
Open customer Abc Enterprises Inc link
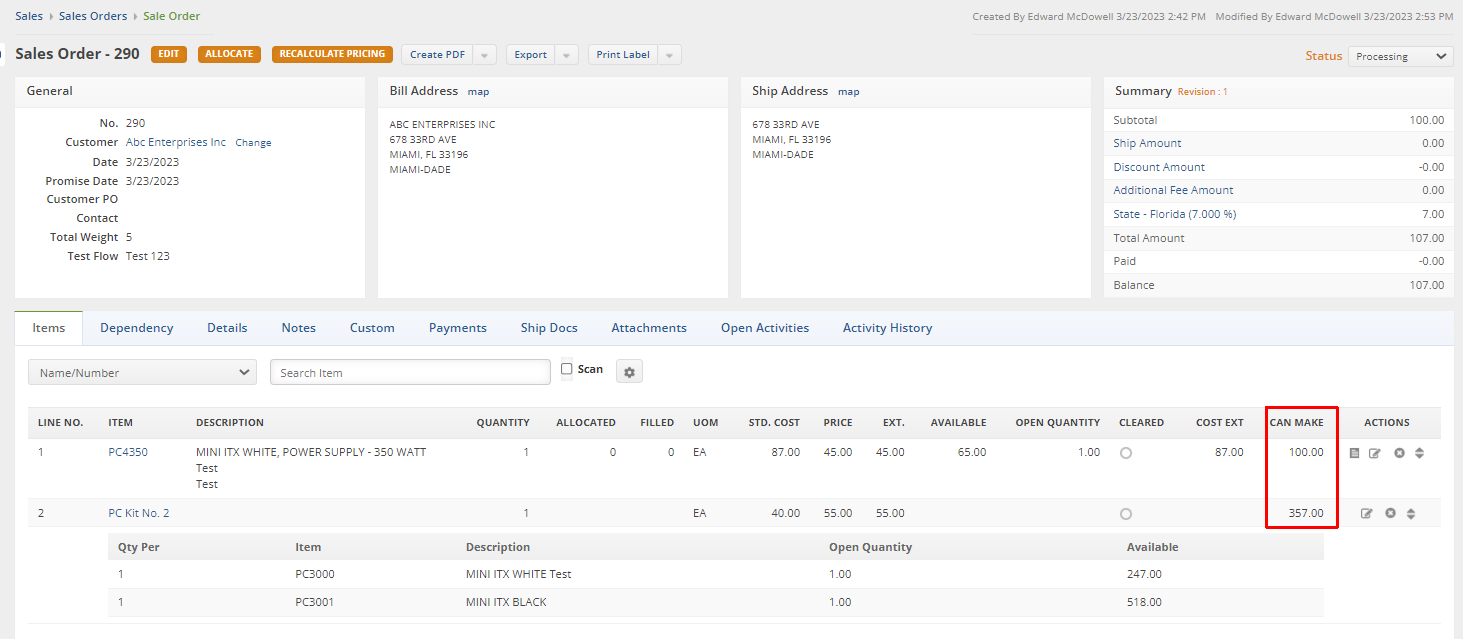point(176,143)
